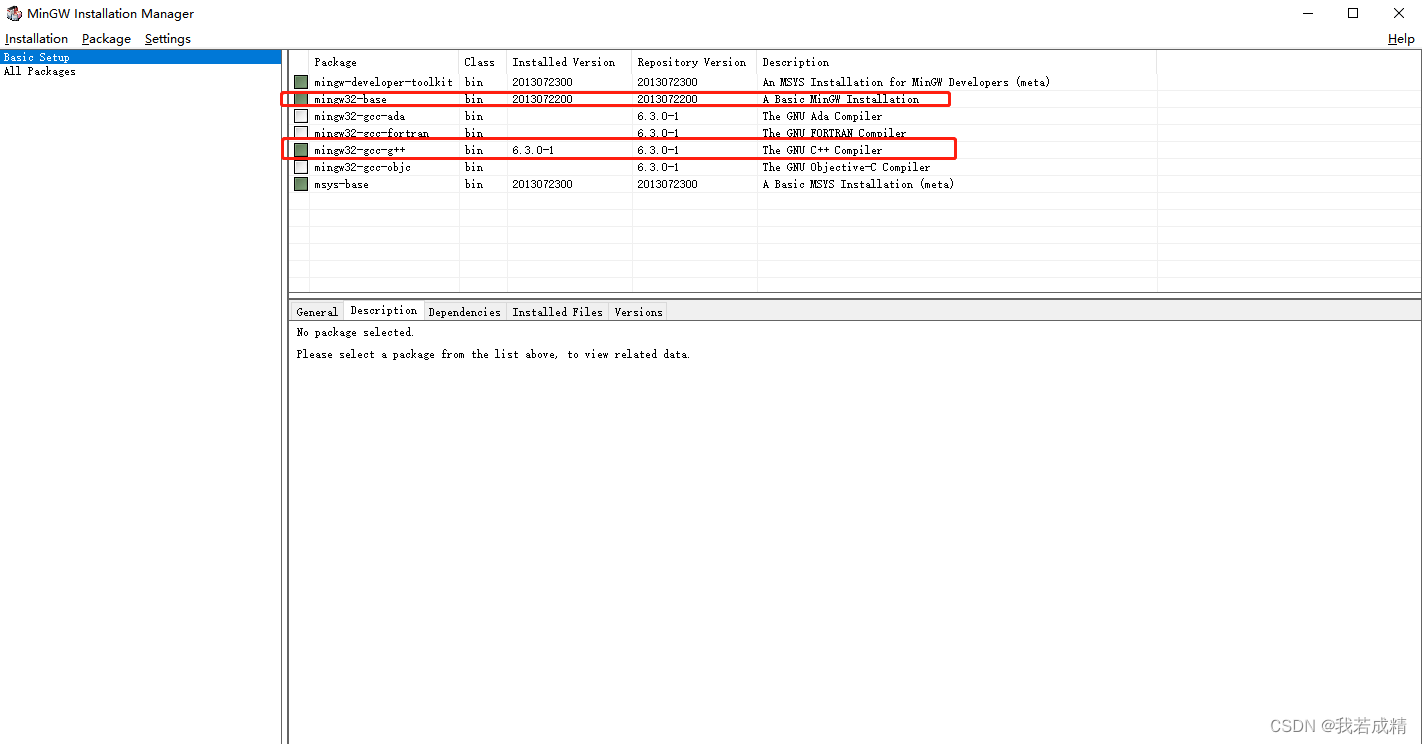The width and height of the screenshot is (1422, 744).
Task: Sort by the Package column header
Action: pyautogui.click(x=384, y=62)
